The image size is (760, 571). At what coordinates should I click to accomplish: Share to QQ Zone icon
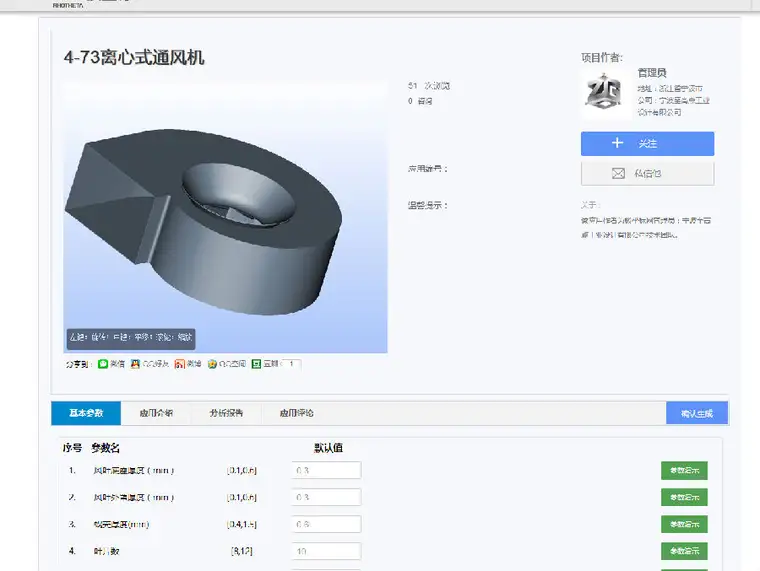point(212,364)
